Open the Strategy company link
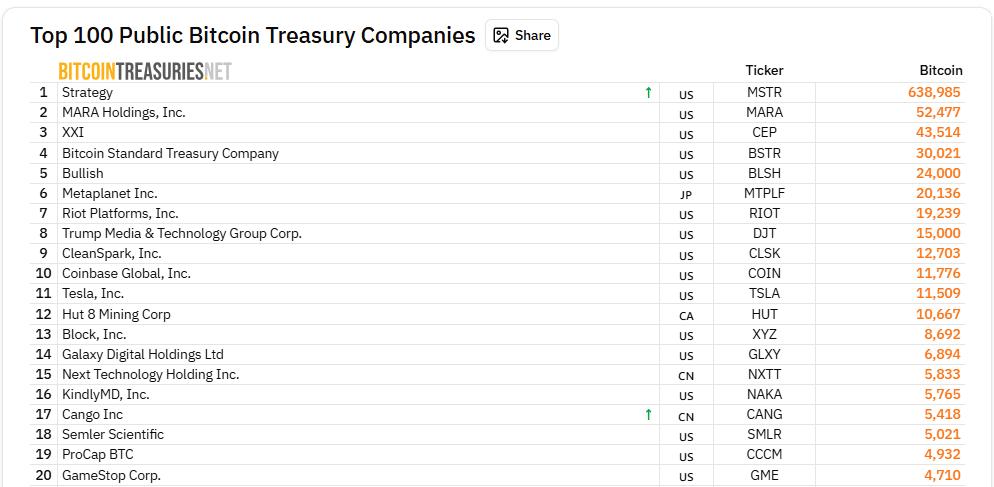This screenshot has width=994, height=487. 88,92
